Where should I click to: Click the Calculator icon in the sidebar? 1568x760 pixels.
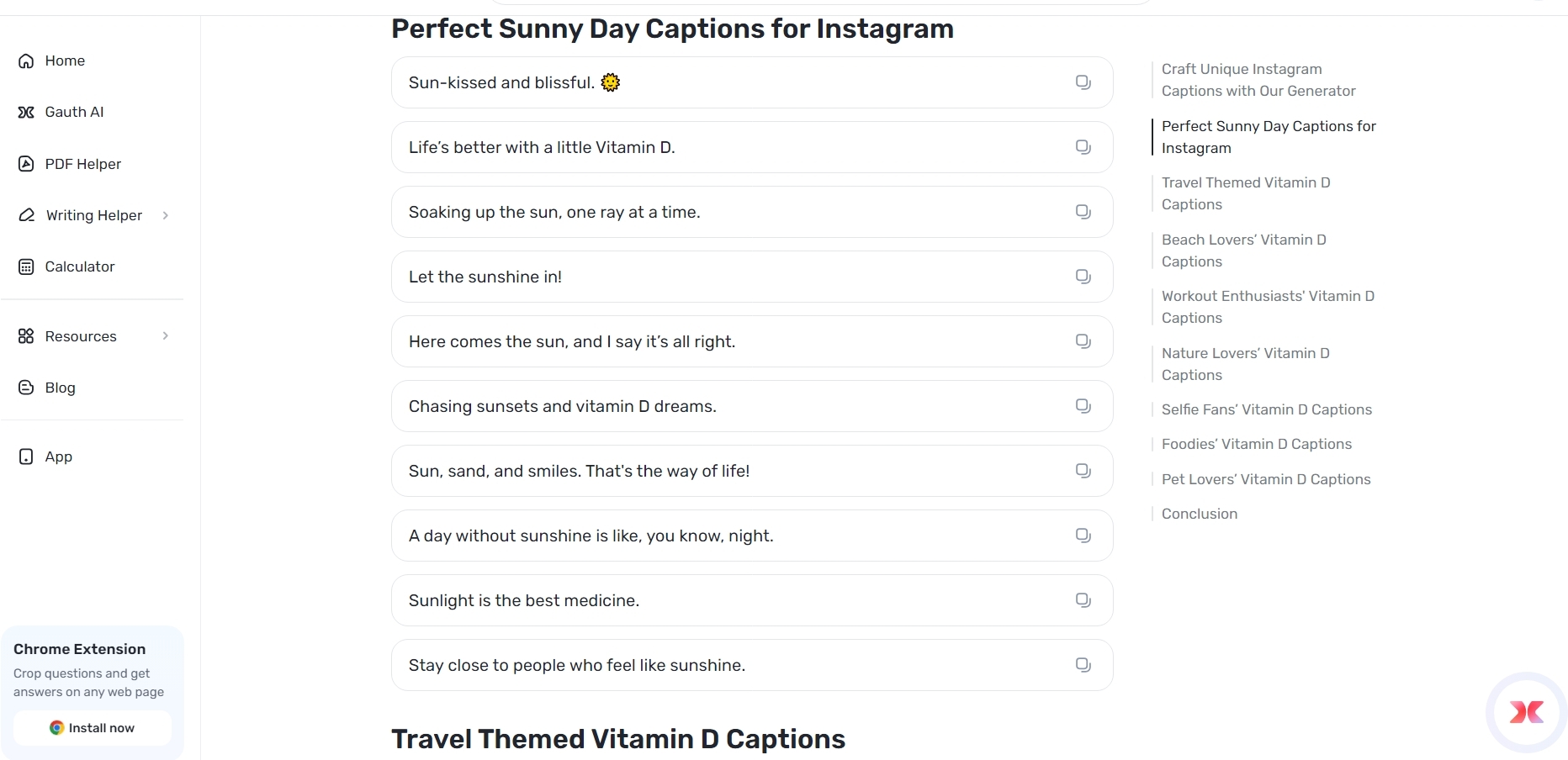[x=26, y=267]
